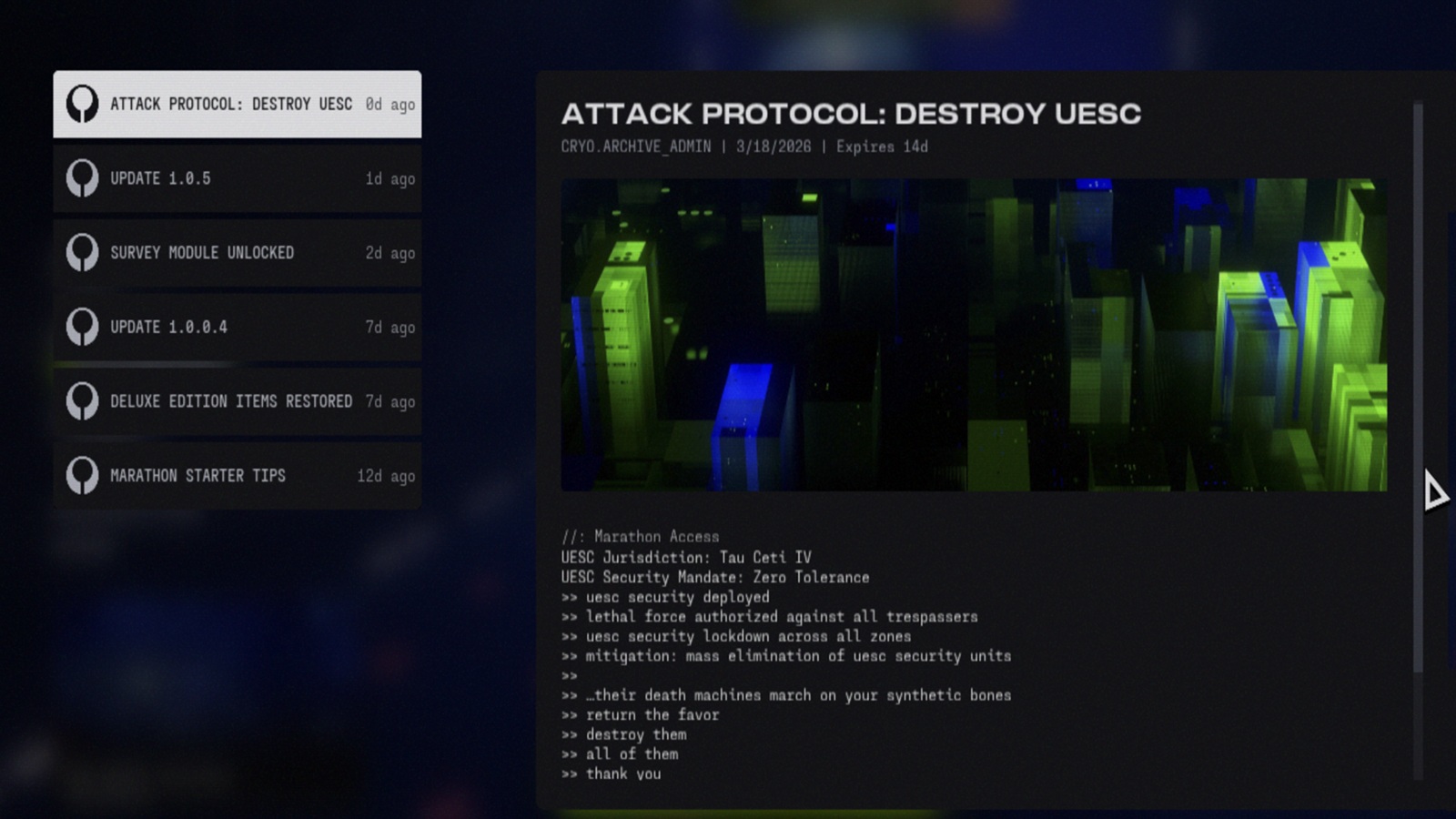Click the 'return the favor' line in message

click(x=652, y=715)
